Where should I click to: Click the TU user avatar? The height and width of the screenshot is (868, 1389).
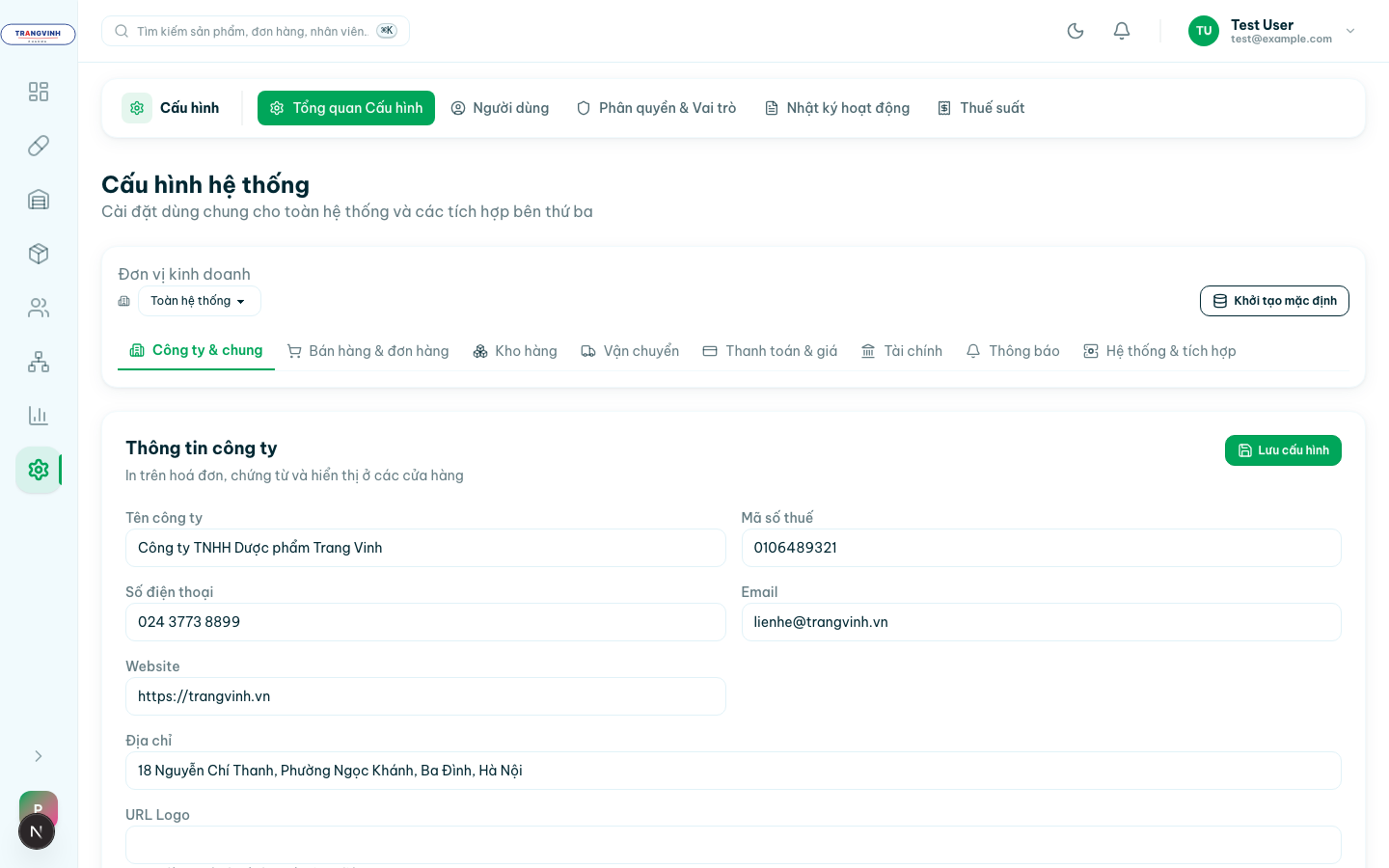pyautogui.click(x=1204, y=31)
